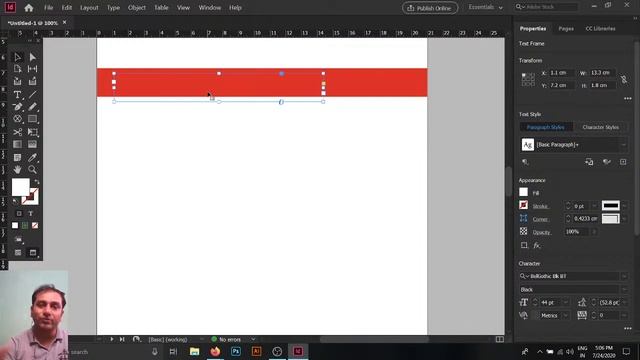640x360 pixels.
Task: Click create new style plus icon
Action: click(623, 162)
